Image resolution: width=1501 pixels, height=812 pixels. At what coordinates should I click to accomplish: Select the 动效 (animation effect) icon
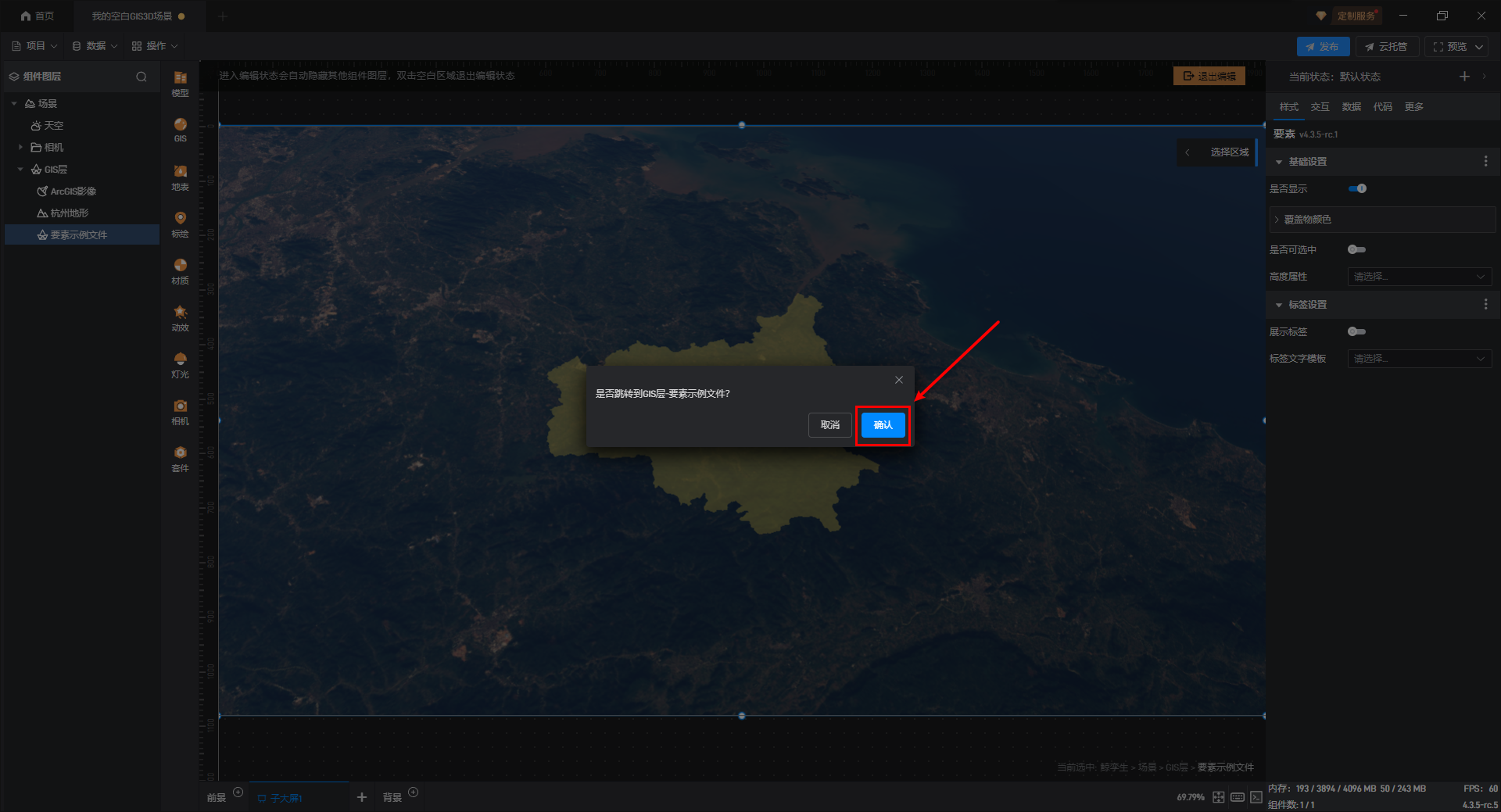pos(180,317)
